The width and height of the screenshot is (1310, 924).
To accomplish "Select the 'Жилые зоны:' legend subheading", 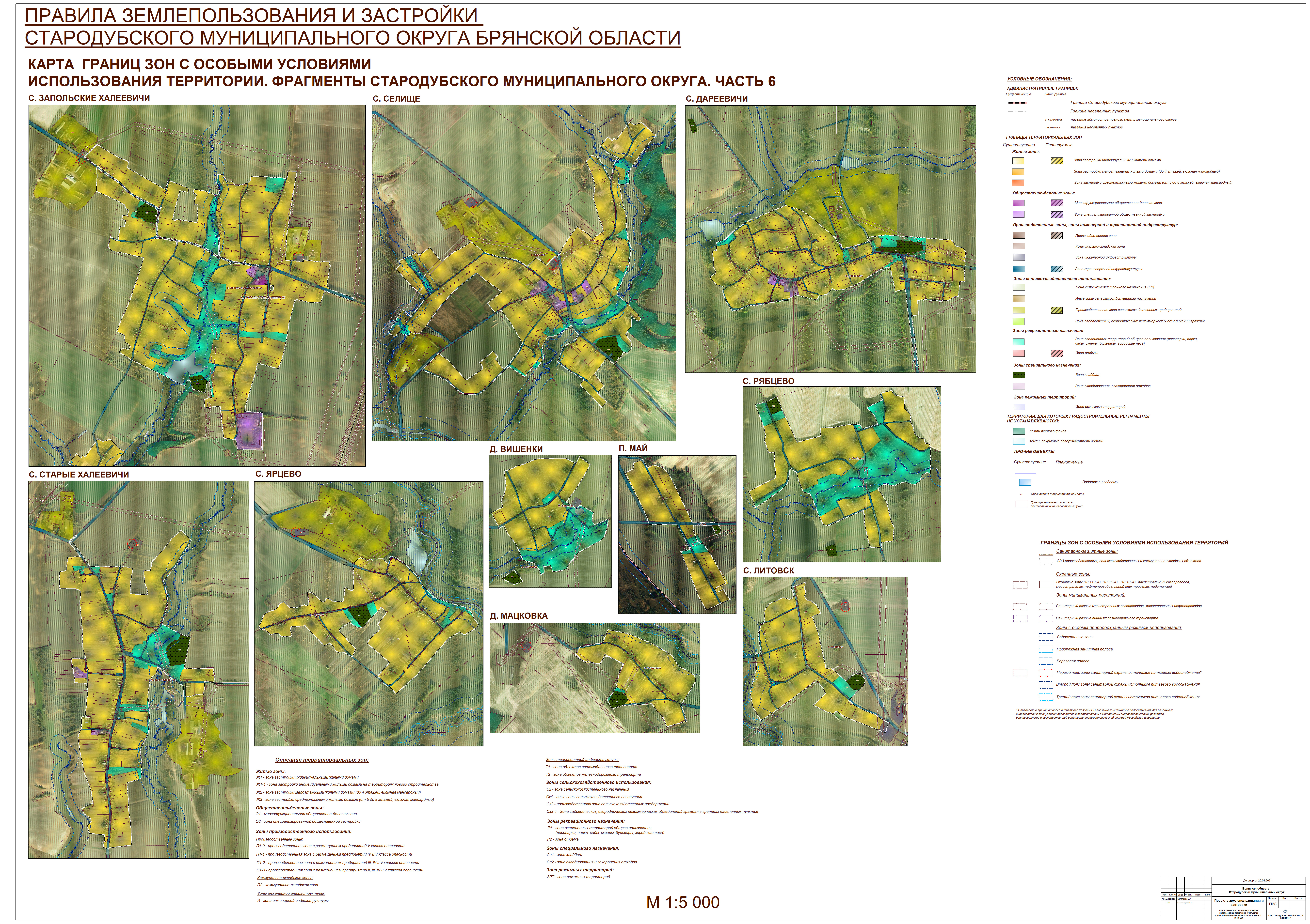I will click(1026, 152).
